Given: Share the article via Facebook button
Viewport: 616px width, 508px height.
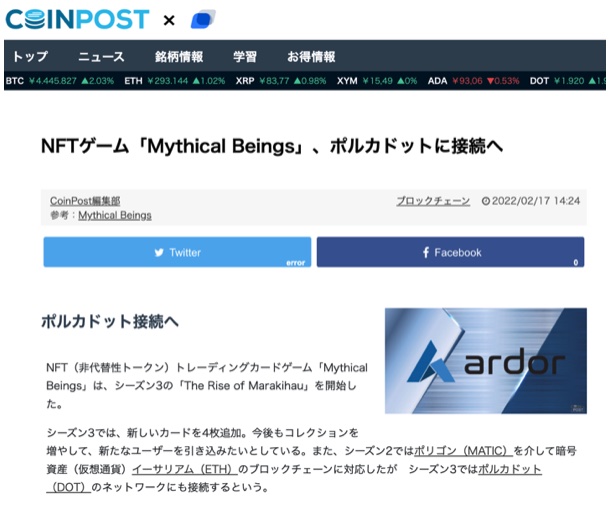Looking at the screenshot, I should tap(450, 252).
